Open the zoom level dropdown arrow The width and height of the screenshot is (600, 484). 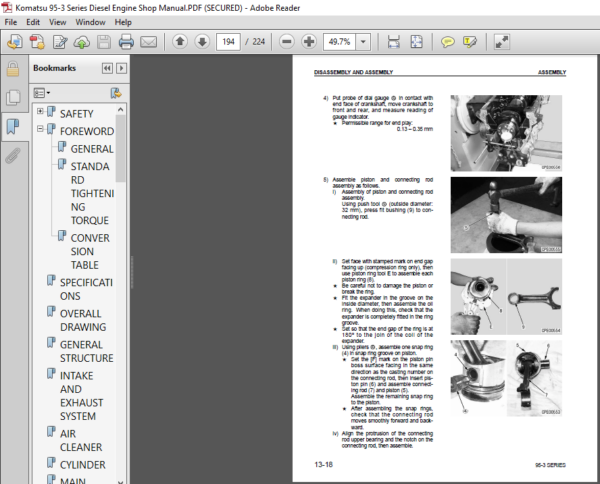tap(363, 41)
